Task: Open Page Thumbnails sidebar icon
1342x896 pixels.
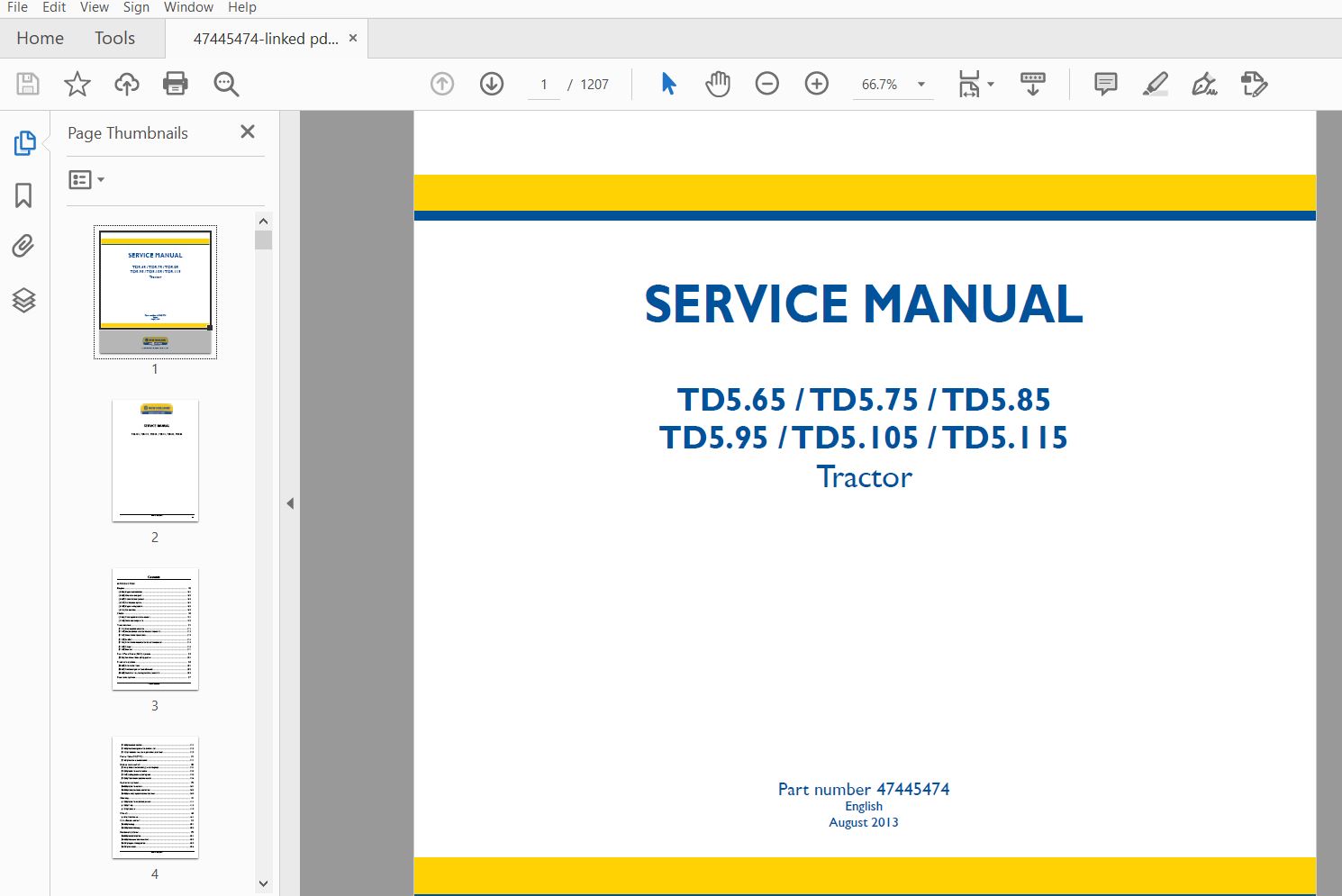Action: [24, 143]
